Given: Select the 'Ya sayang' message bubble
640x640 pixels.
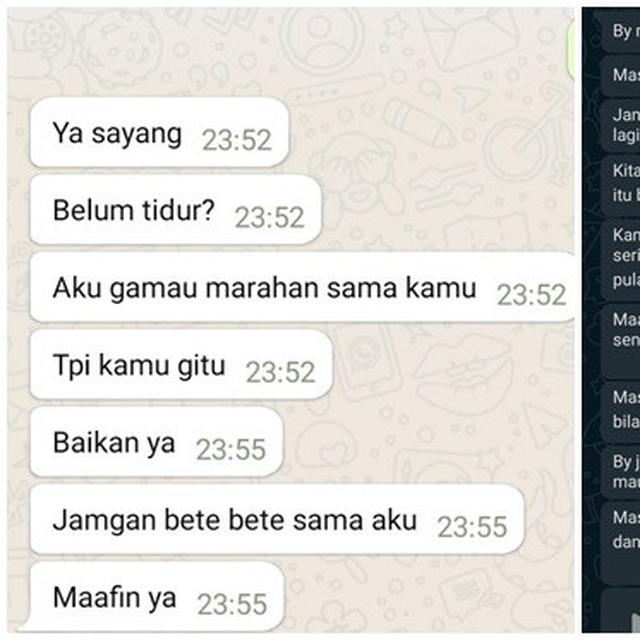Looking at the screenshot, I should click(160, 133).
